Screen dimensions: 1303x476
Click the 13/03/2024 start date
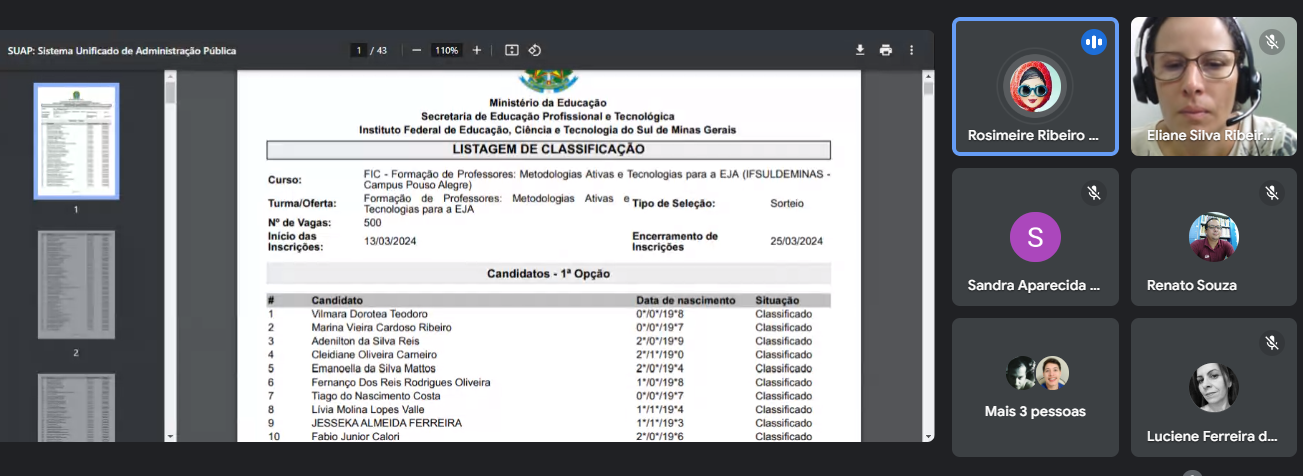point(389,241)
